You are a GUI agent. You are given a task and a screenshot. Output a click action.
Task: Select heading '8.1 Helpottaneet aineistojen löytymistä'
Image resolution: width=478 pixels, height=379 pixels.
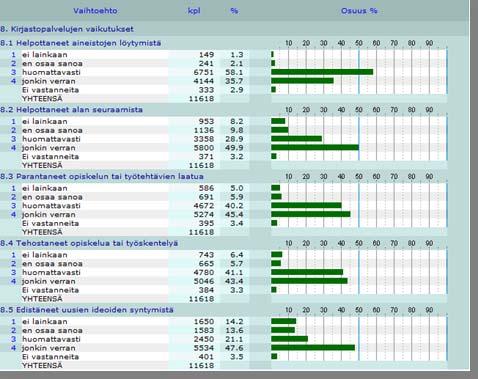(x=80, y=43)
